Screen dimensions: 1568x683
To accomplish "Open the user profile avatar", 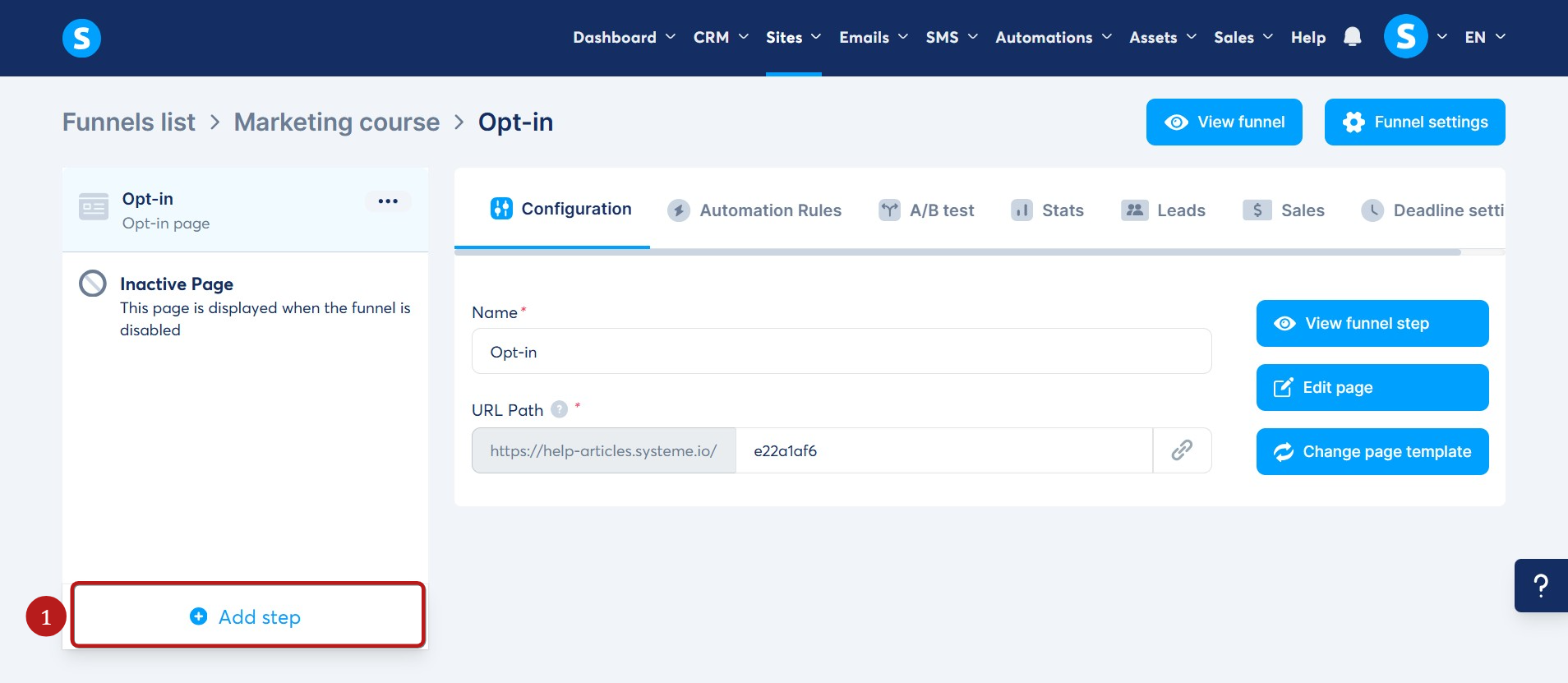I will [x=1405, y=37].
